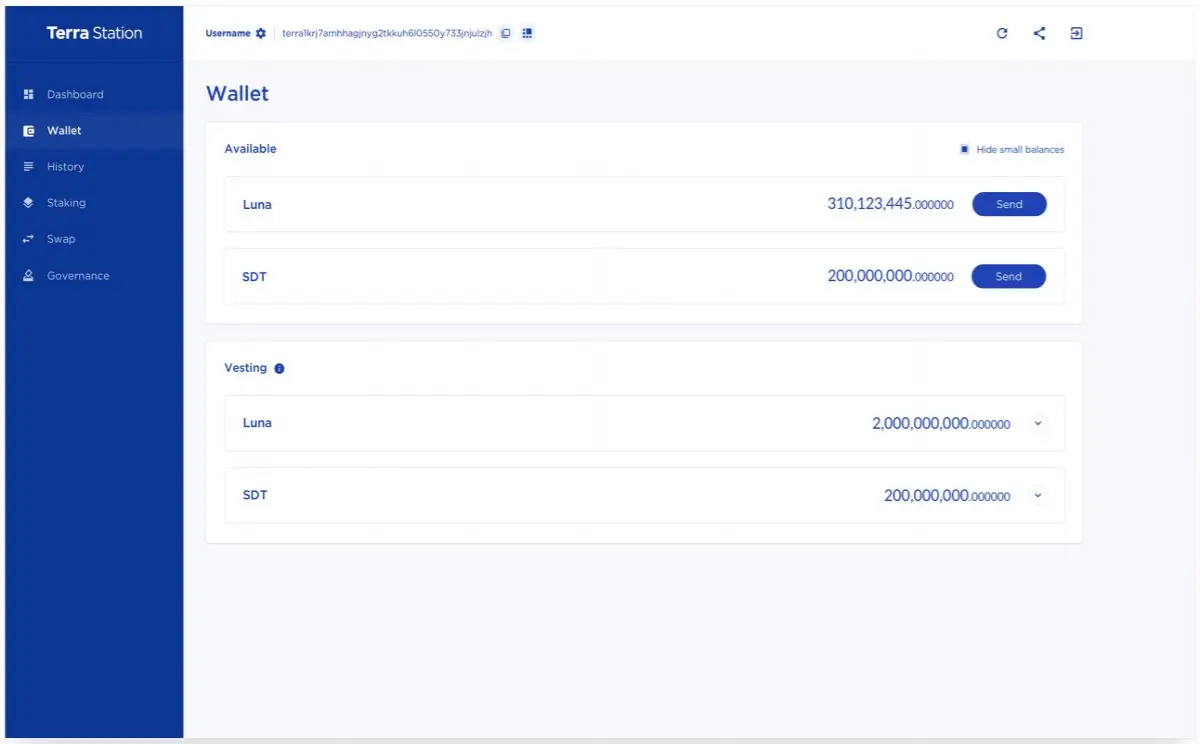The width and height of the screenshot is (1200, 744).
Task: Click the 310,123,445.000000 Luna balance
Action: (x=890, y=204)
